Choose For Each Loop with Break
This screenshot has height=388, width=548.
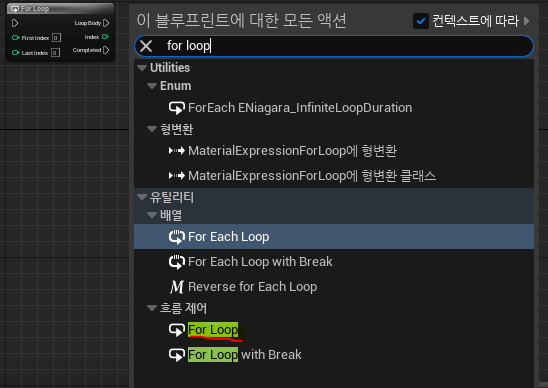pyautogui.click(x=334, y=261)
